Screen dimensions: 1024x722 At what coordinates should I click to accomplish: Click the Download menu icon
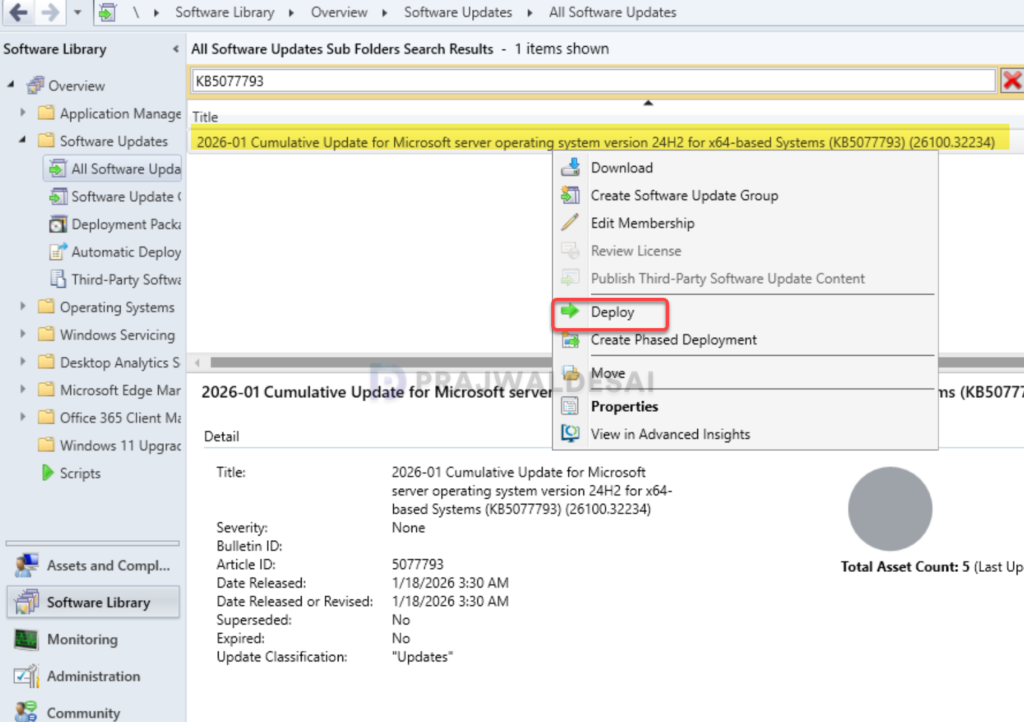tap(570, 167)
